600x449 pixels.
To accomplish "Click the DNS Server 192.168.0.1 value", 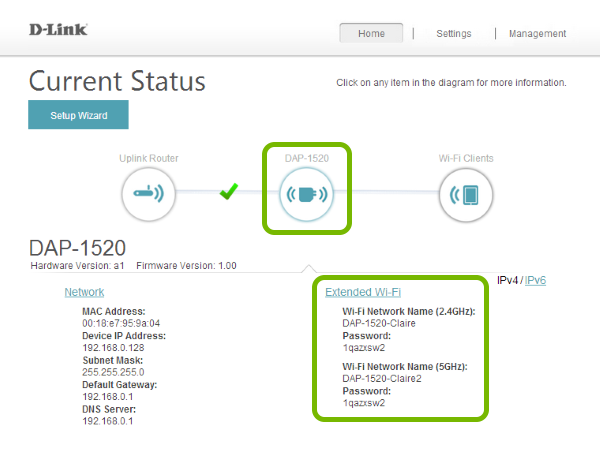I will [x=108, y=421].
